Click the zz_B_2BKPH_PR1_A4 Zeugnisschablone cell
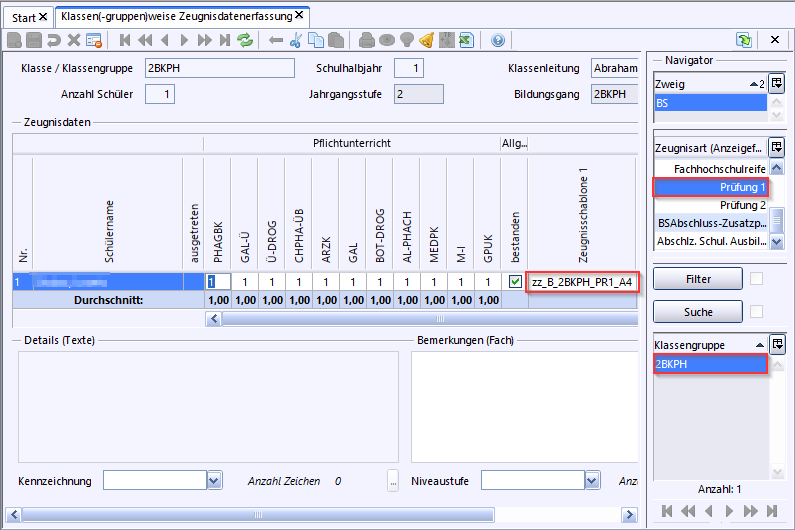Viewport: 795px width, 530px height. [582, 282]
